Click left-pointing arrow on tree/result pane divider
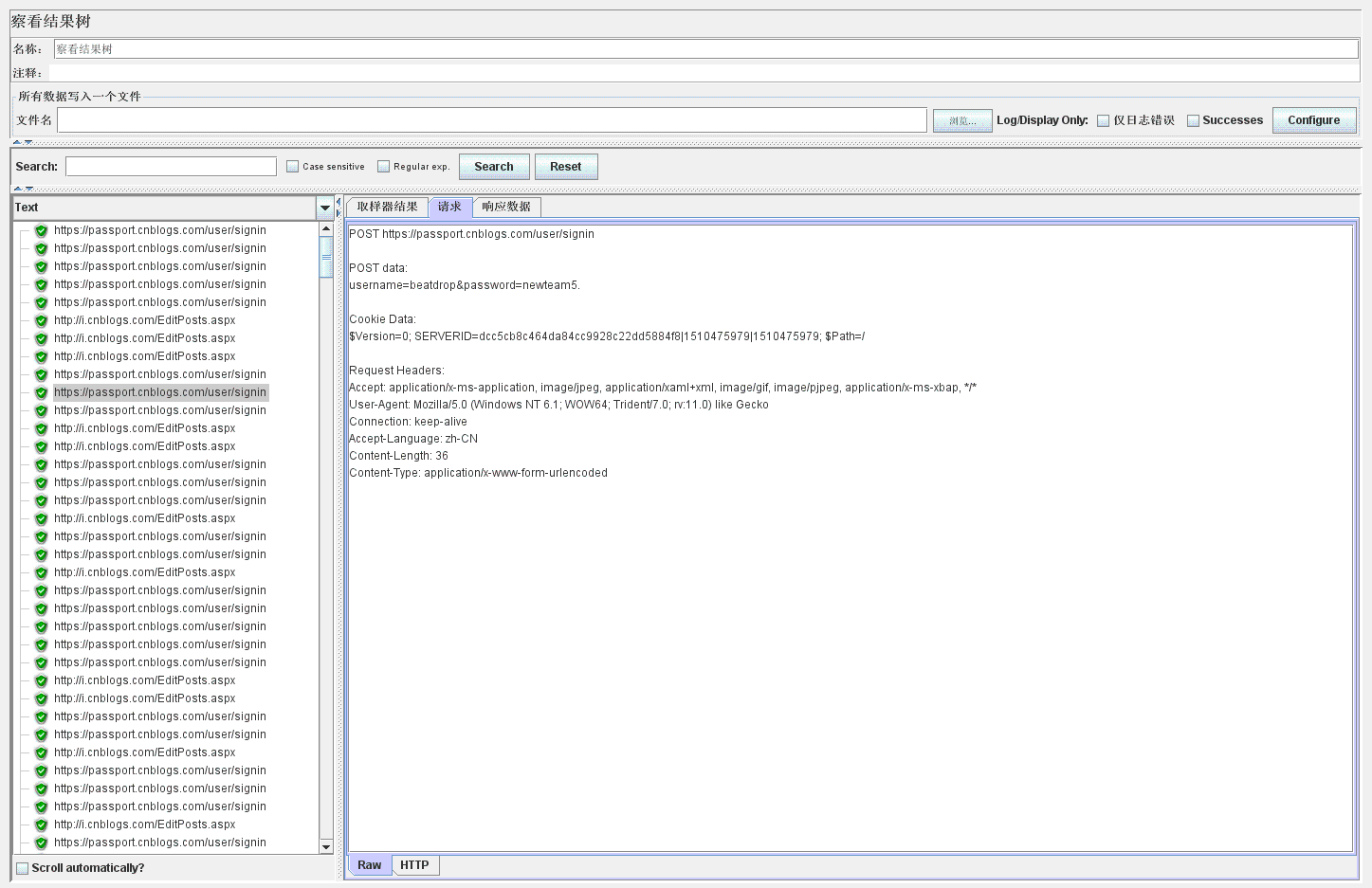The image size is (1372, 888). click(x=338, y=201)
